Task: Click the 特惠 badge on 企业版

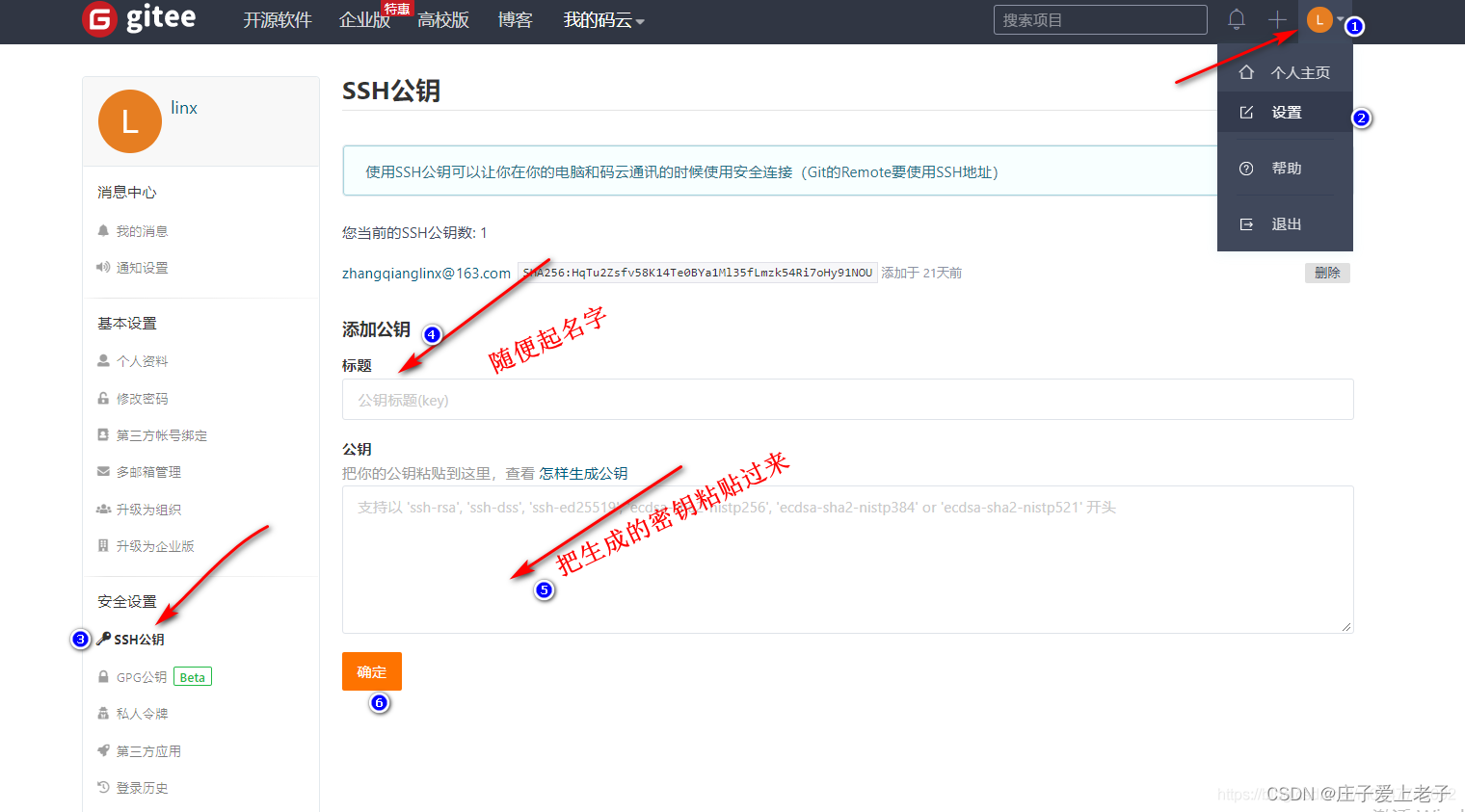Action: tap(397, 9)
